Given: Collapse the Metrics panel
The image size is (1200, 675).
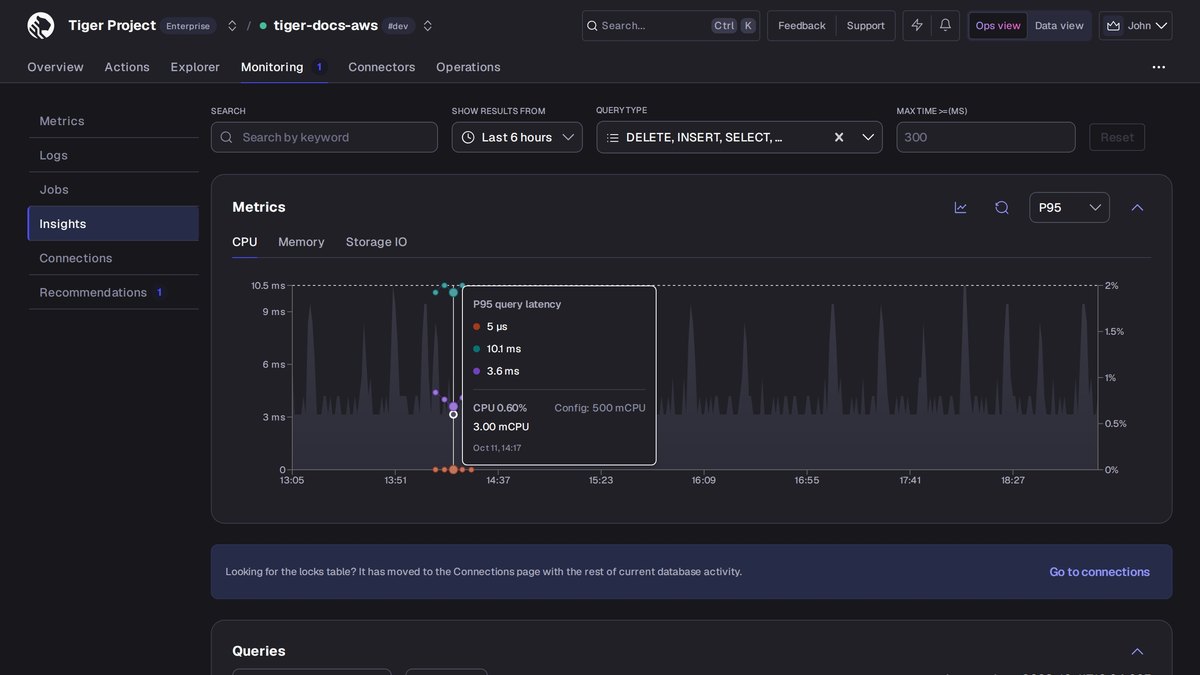Looking at the screenshot, I should 1137,207.
